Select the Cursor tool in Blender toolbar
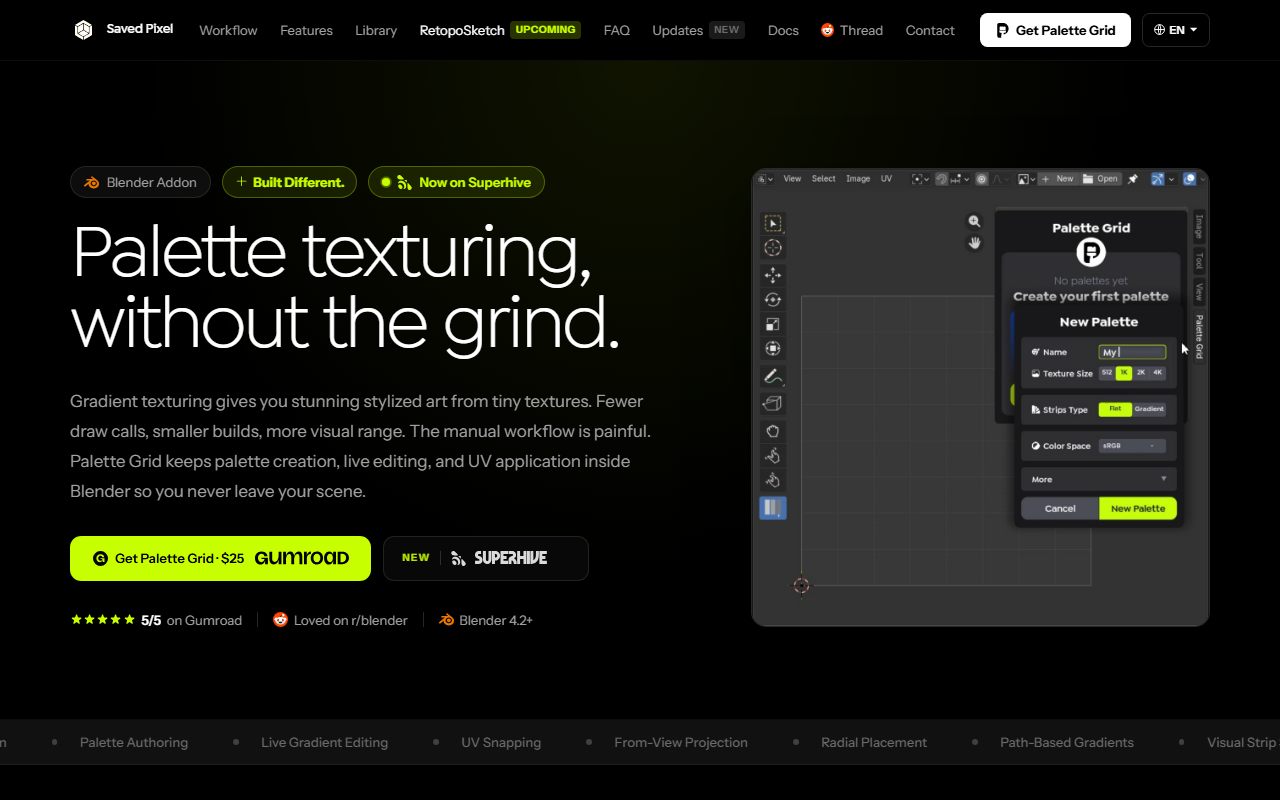Screen dimensions: 1280x800 click(x=773, y=247)
